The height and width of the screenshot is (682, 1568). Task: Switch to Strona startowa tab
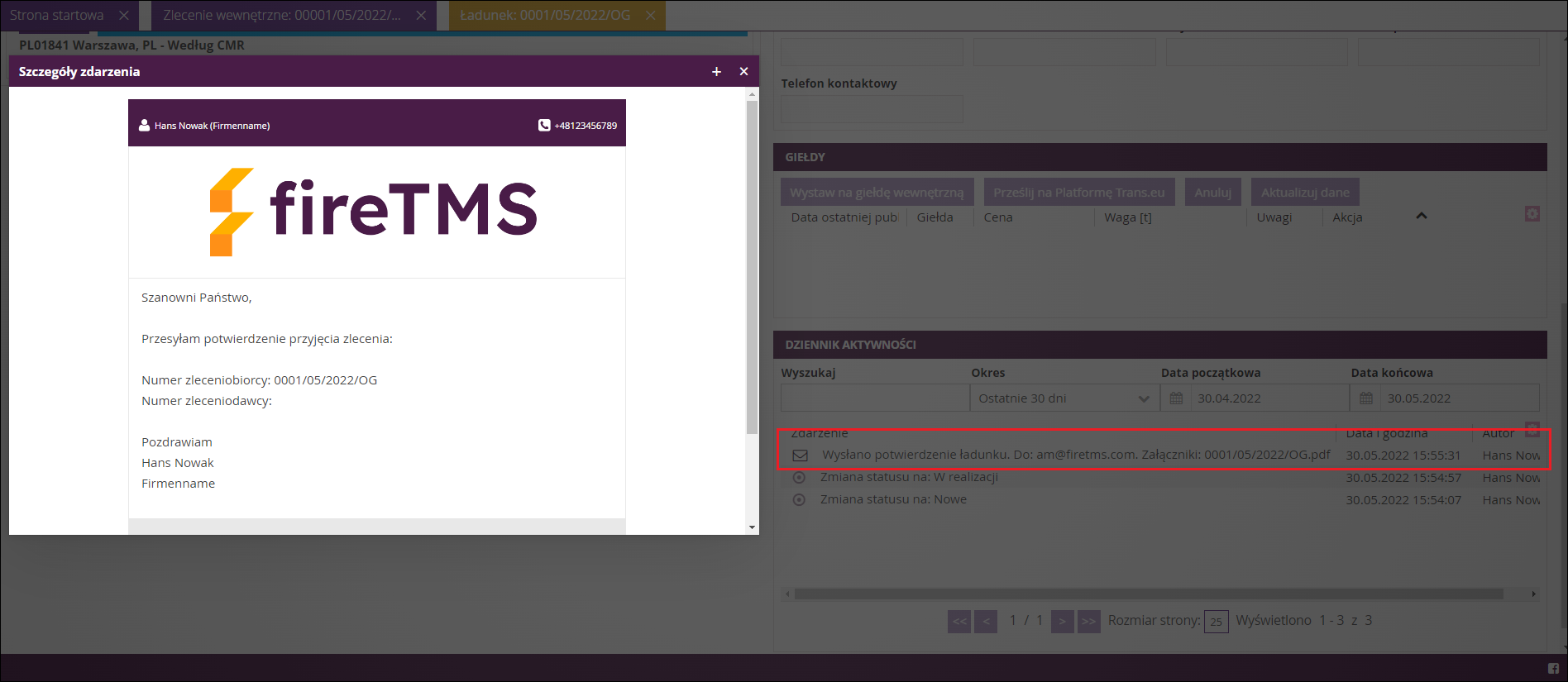click(x=57, y=15)
